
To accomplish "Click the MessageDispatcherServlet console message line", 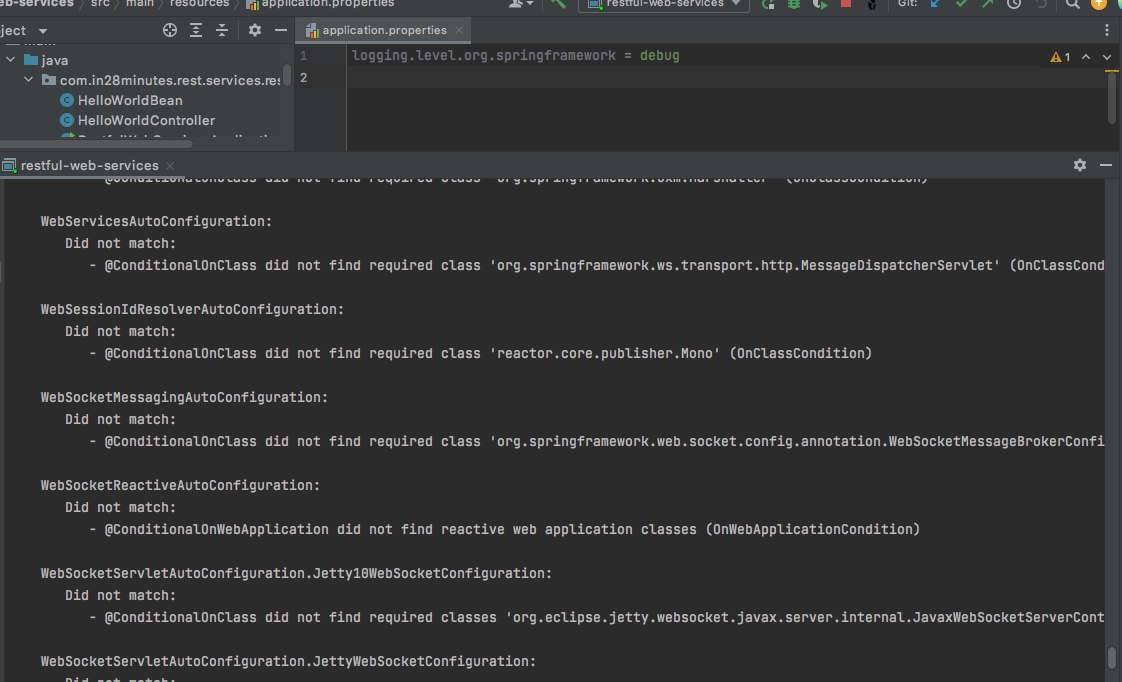I will pyautogui.click(x=597, y=266).
